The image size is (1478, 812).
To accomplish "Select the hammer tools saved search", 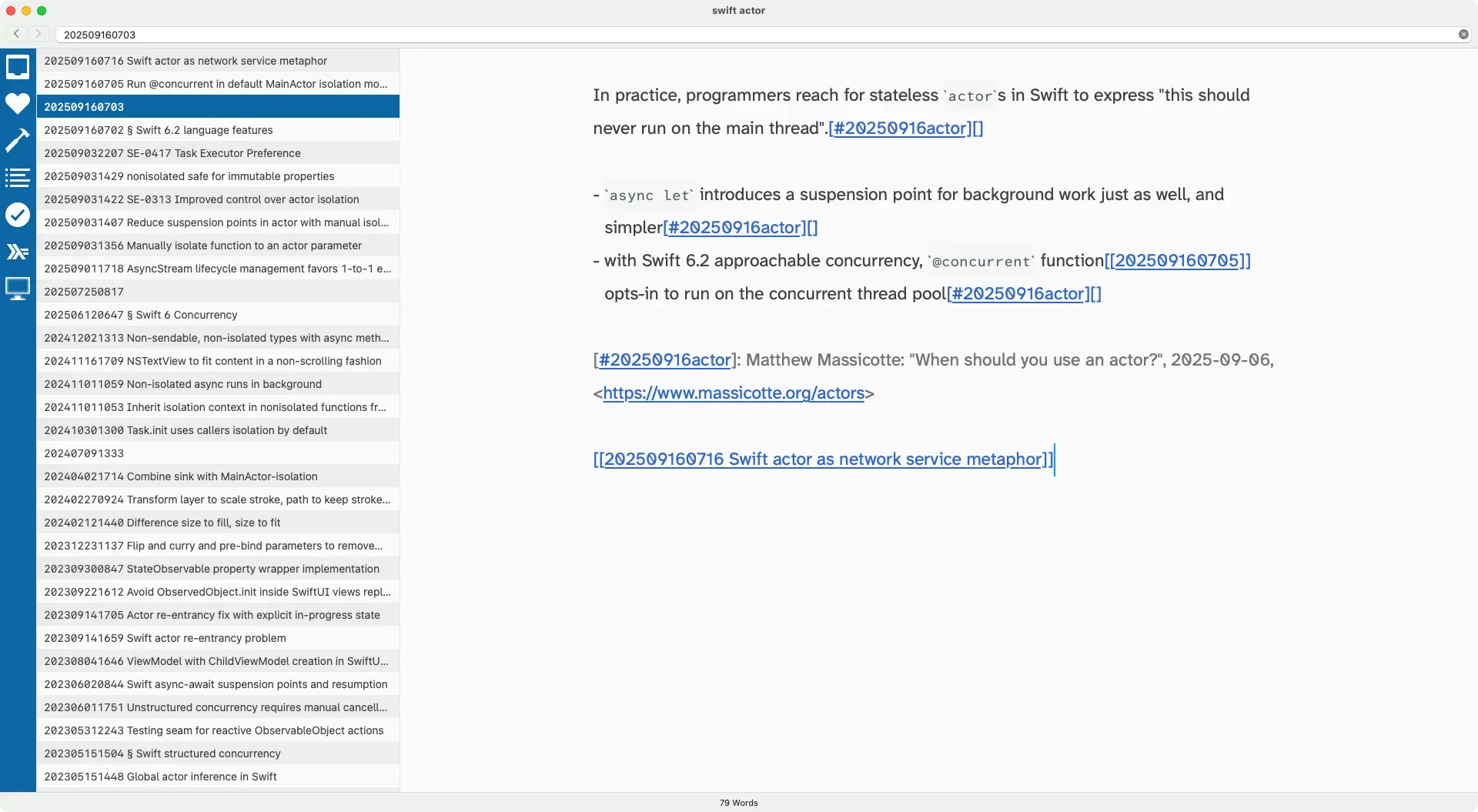I will pyautogui.click(x=18, y=140).
